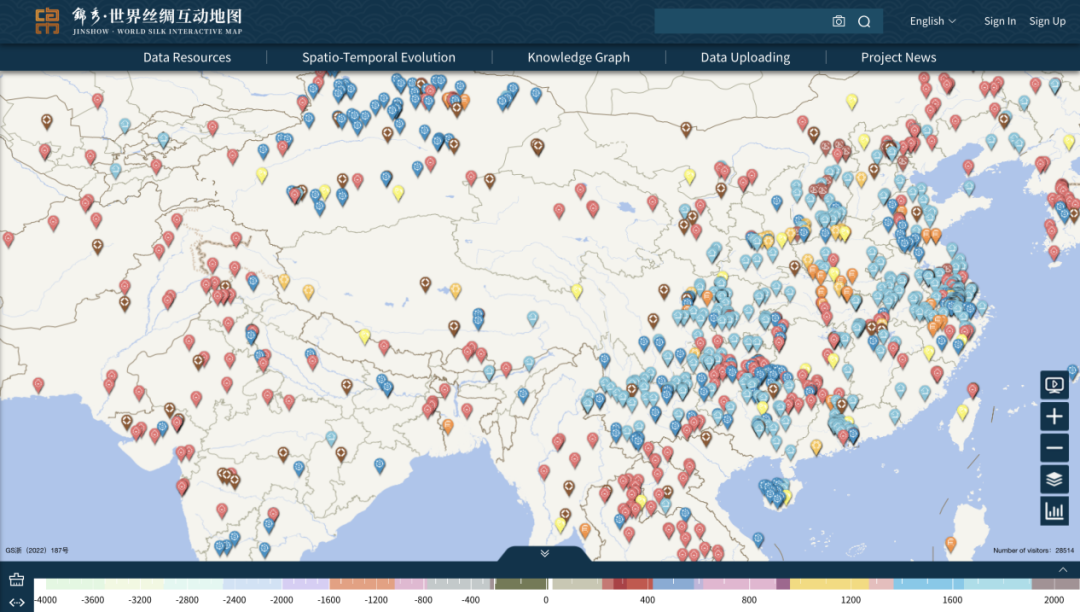Open Spatio-Temporal Evolution menu
1080x612 pixels.
(x=379, y=58)
